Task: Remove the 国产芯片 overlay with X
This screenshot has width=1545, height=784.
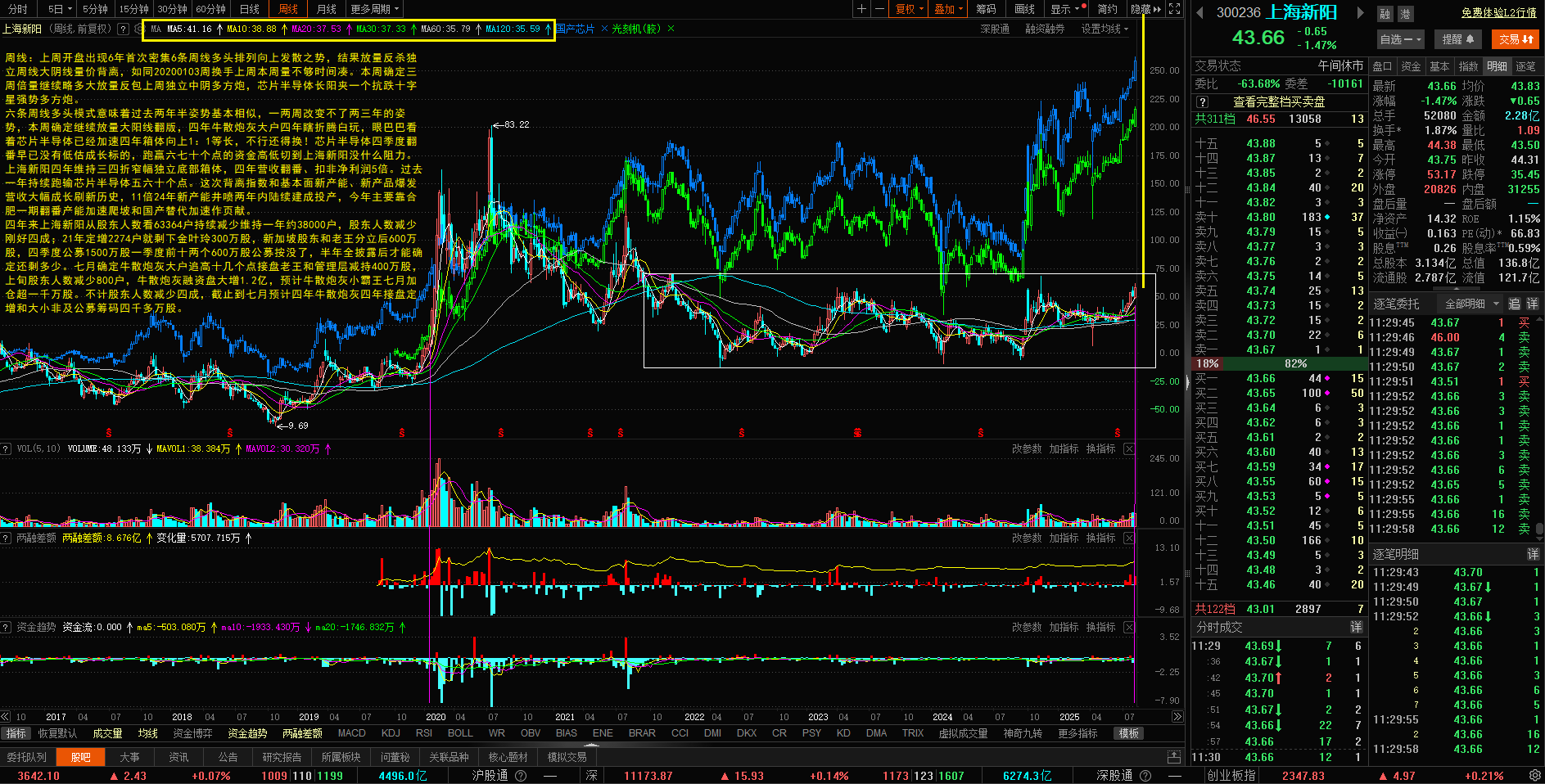Action: pos(604,29)
